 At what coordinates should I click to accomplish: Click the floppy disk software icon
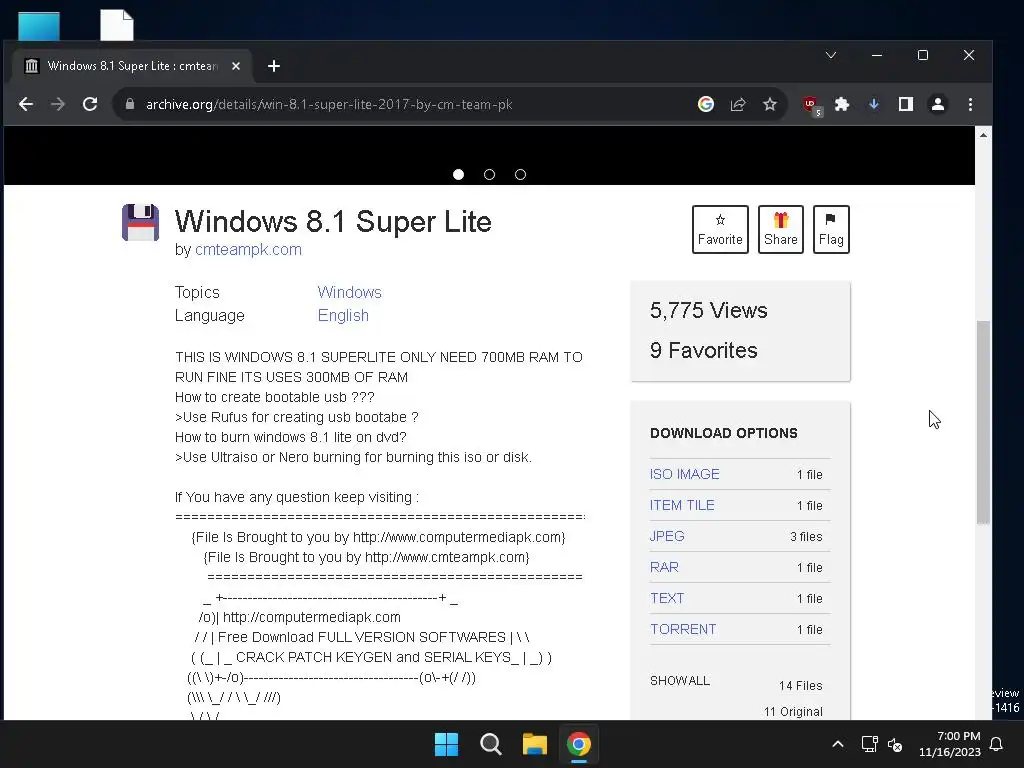click(x=140, y=222)
